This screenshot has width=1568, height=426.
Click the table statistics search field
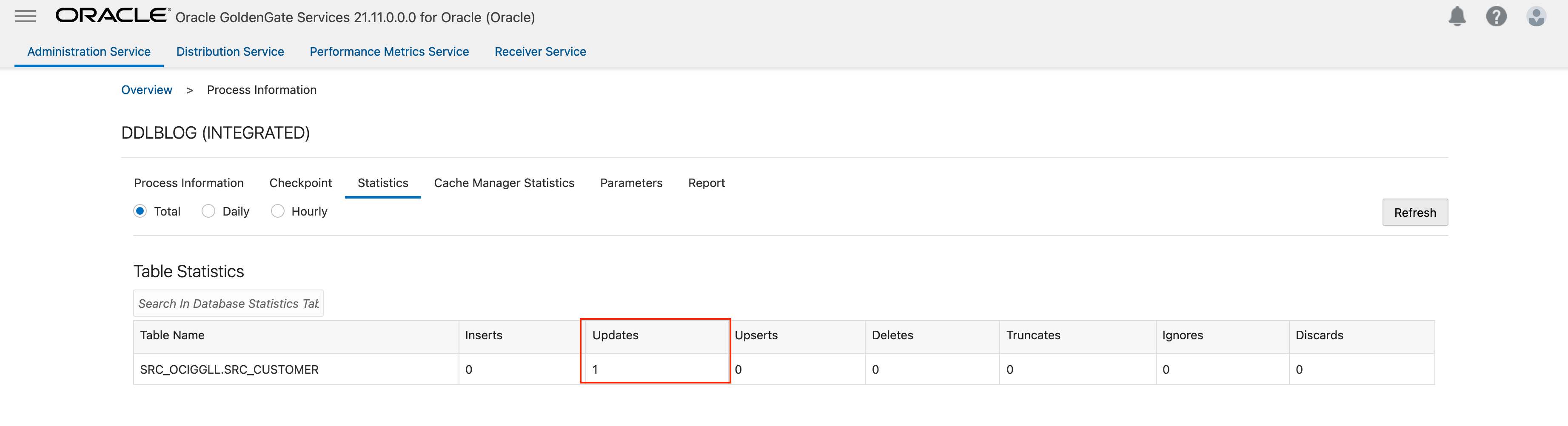(228, 304)
